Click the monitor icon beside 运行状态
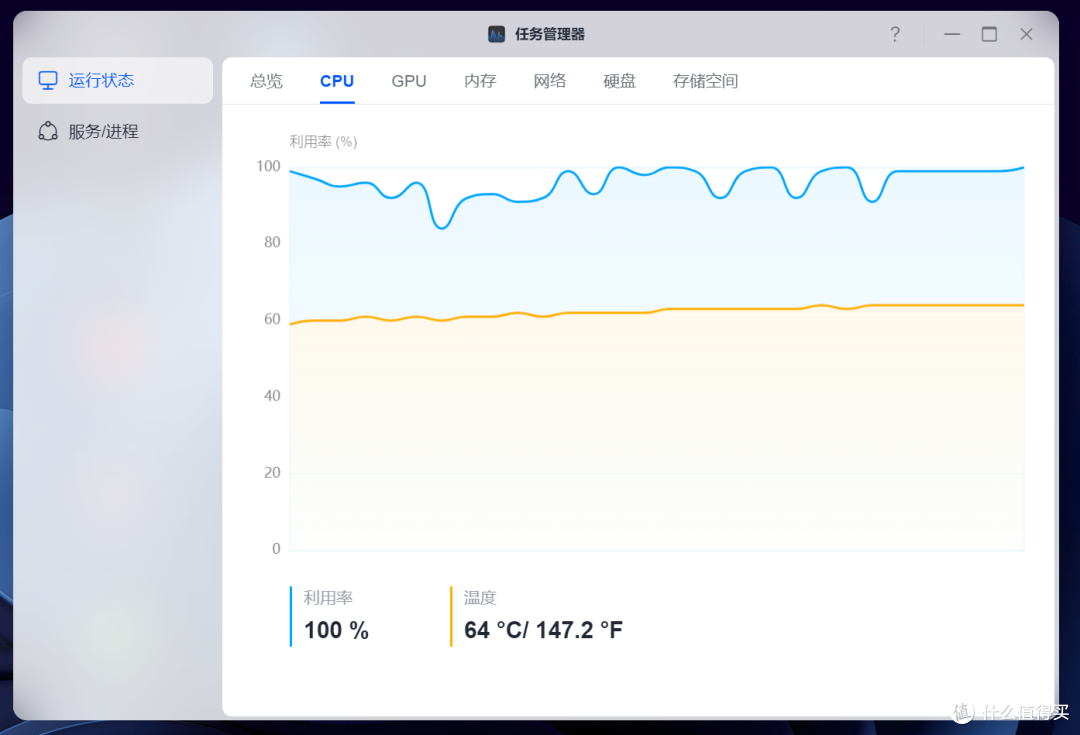 coord(48,81)
